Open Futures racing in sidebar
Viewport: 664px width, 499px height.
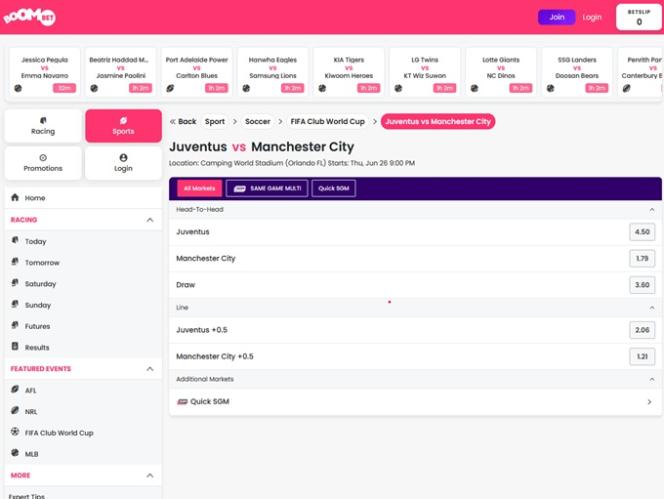[37, 326]
